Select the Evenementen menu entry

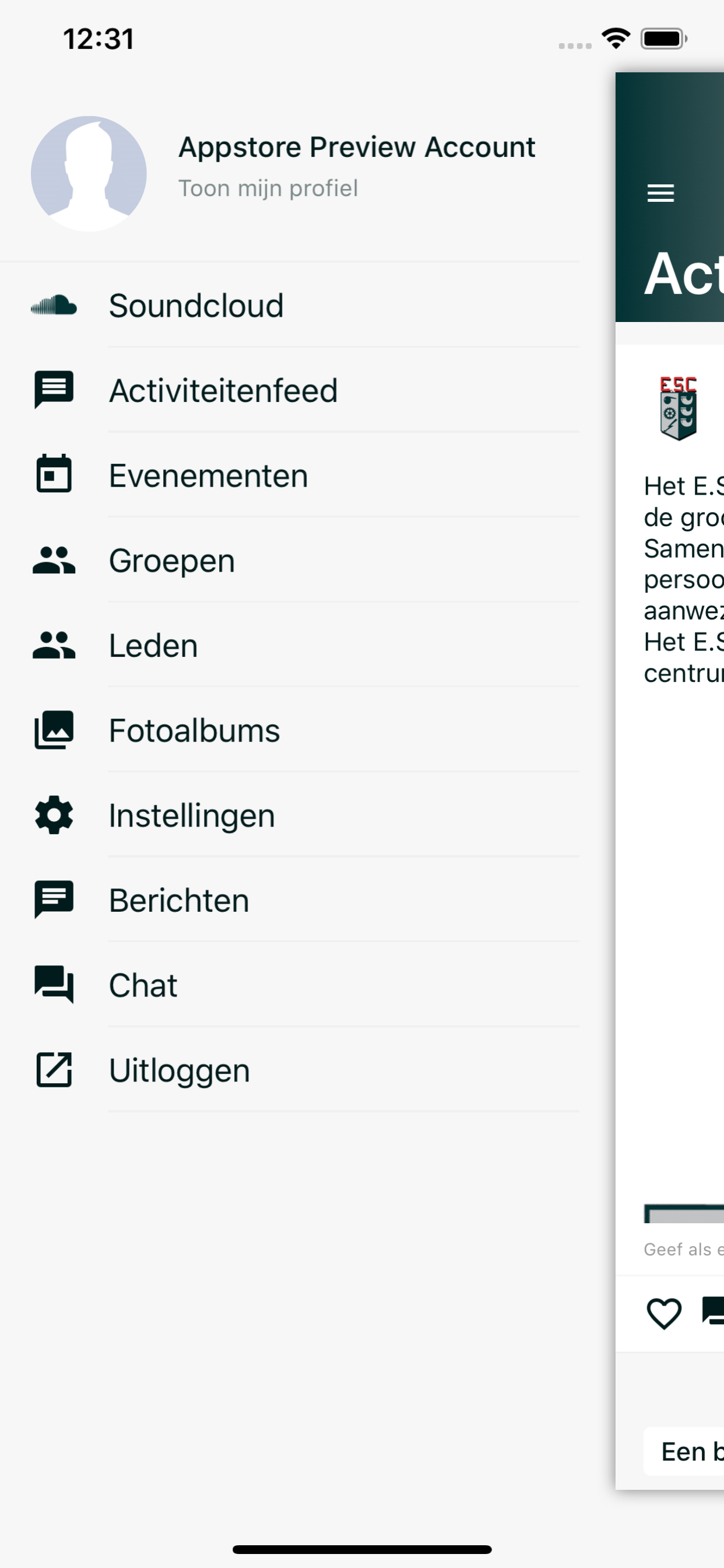[208, 475]
